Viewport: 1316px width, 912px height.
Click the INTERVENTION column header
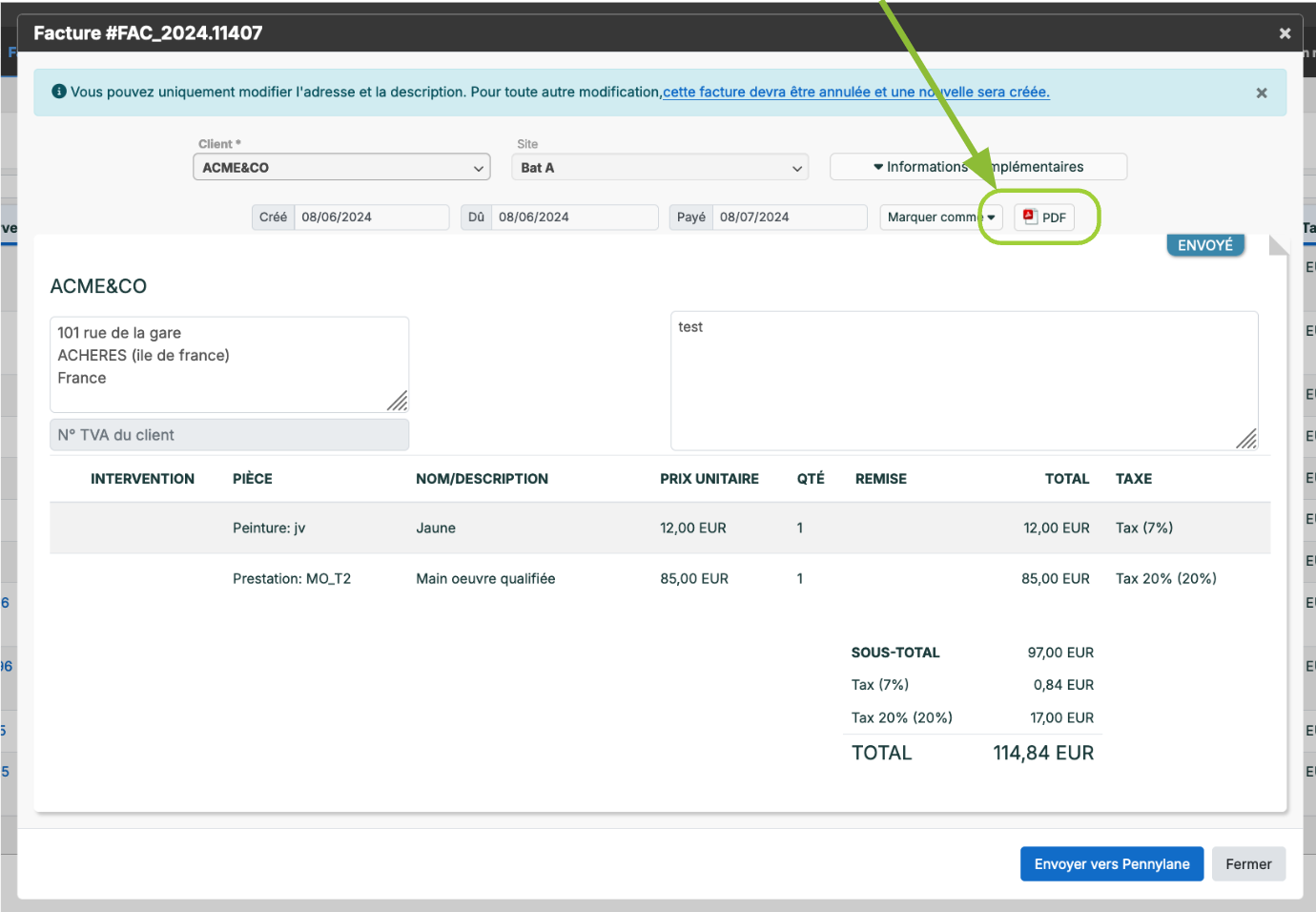click(142, 479)
